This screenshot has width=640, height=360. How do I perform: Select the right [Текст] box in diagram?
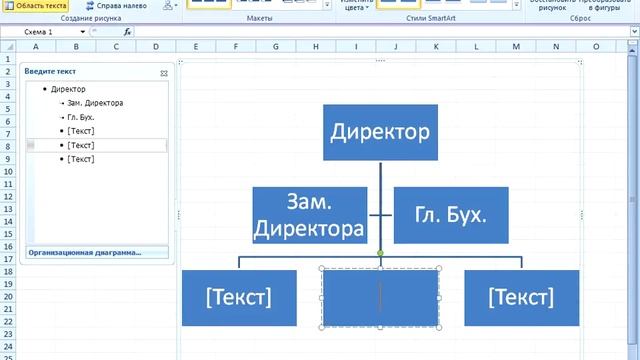point(522,298)
